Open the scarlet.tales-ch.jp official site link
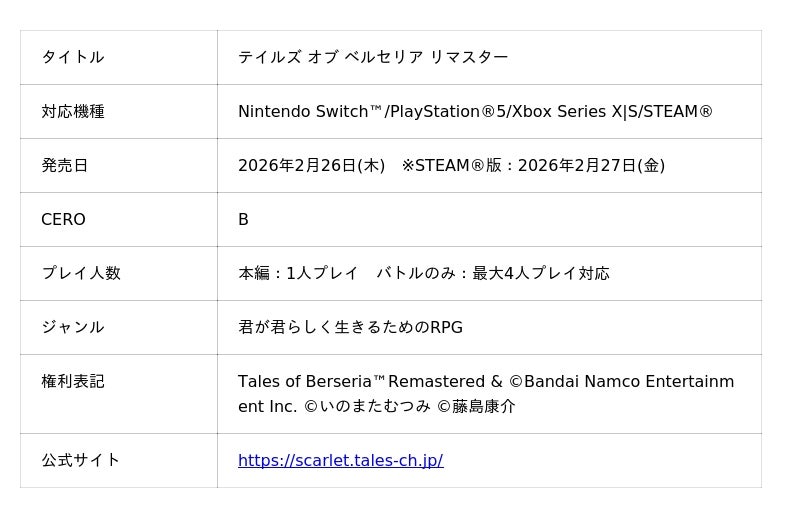This screenshot has width=800, height=518. pyautogui.click(x=340, y=461)
